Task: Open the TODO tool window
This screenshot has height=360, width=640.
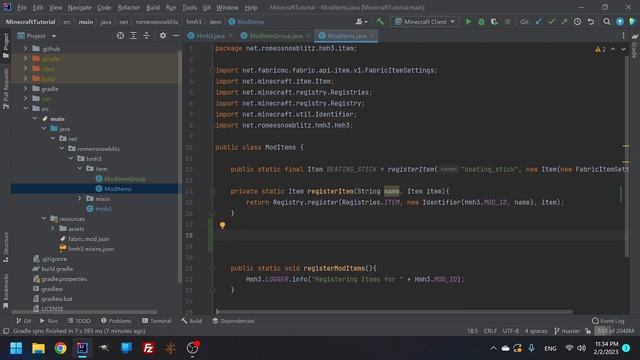Action: tap(79, 321)
